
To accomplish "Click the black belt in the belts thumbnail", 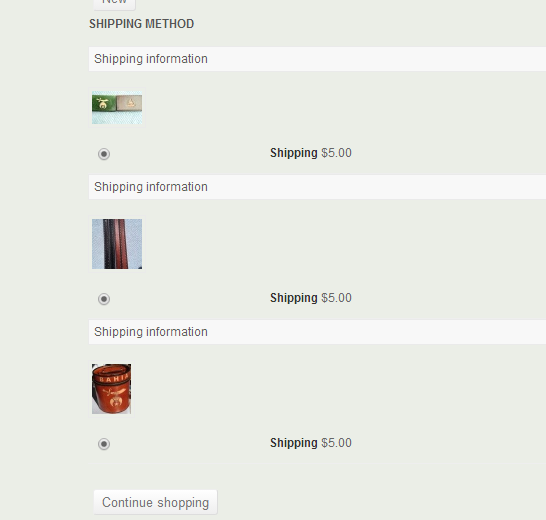I will [x=109, y=244].
